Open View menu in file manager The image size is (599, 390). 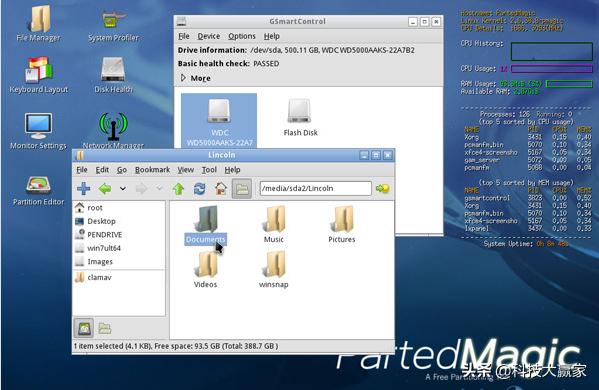185,170
